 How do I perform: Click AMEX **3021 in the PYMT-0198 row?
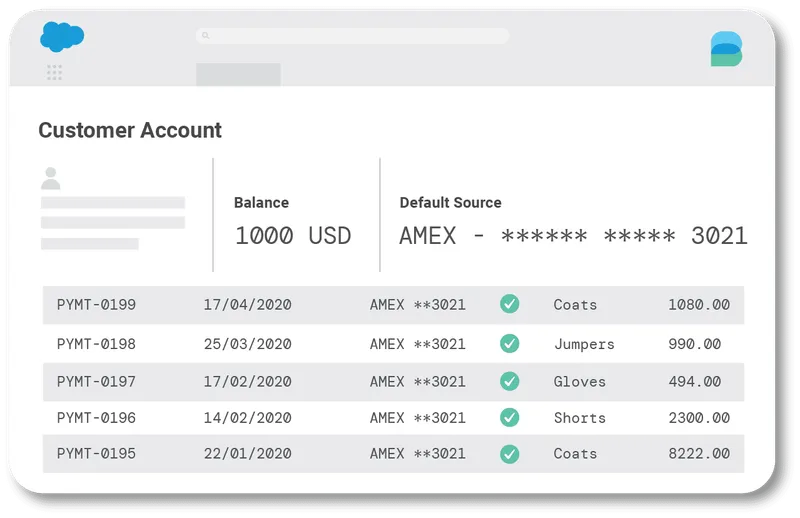(x=418, y=344)
